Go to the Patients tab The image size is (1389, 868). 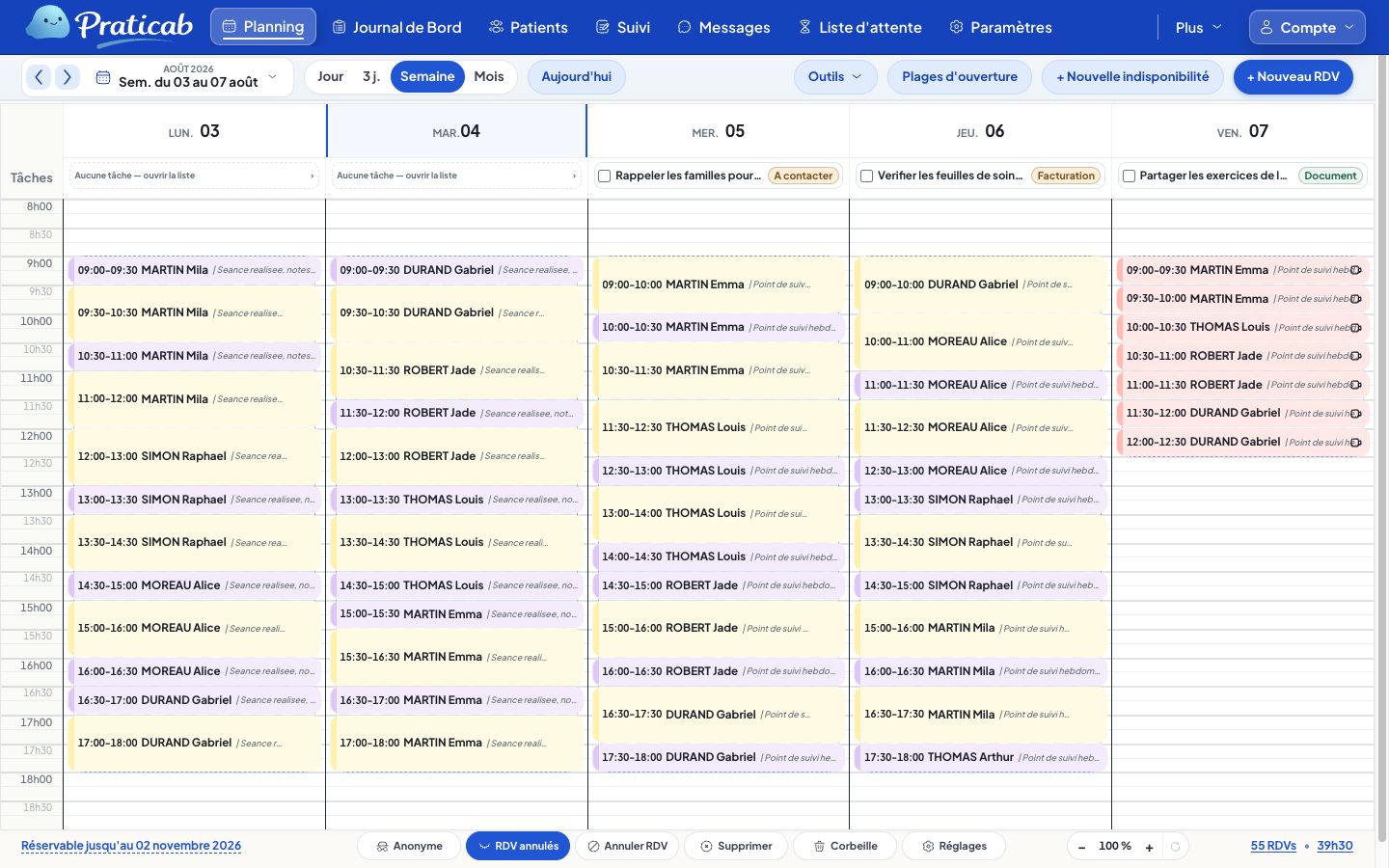(528, 27)
